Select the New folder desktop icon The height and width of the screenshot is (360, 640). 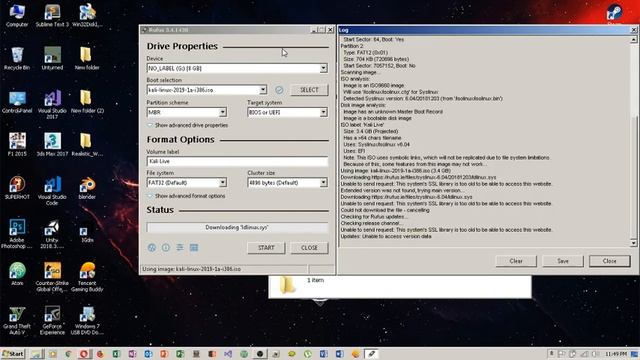click(87, 58)
